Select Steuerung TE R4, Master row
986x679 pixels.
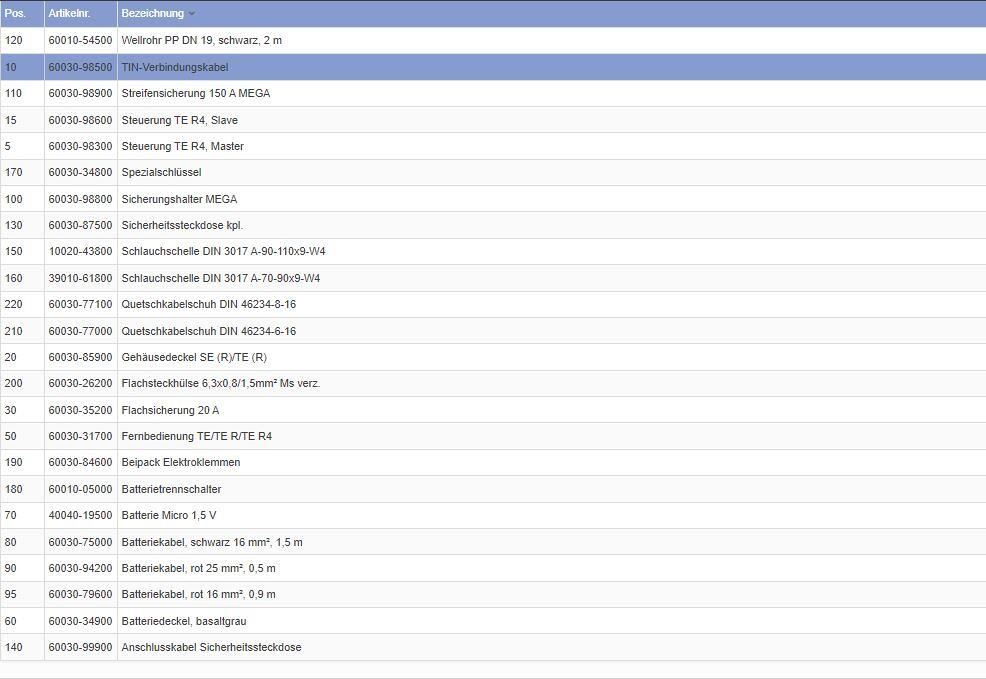point(182,146)
